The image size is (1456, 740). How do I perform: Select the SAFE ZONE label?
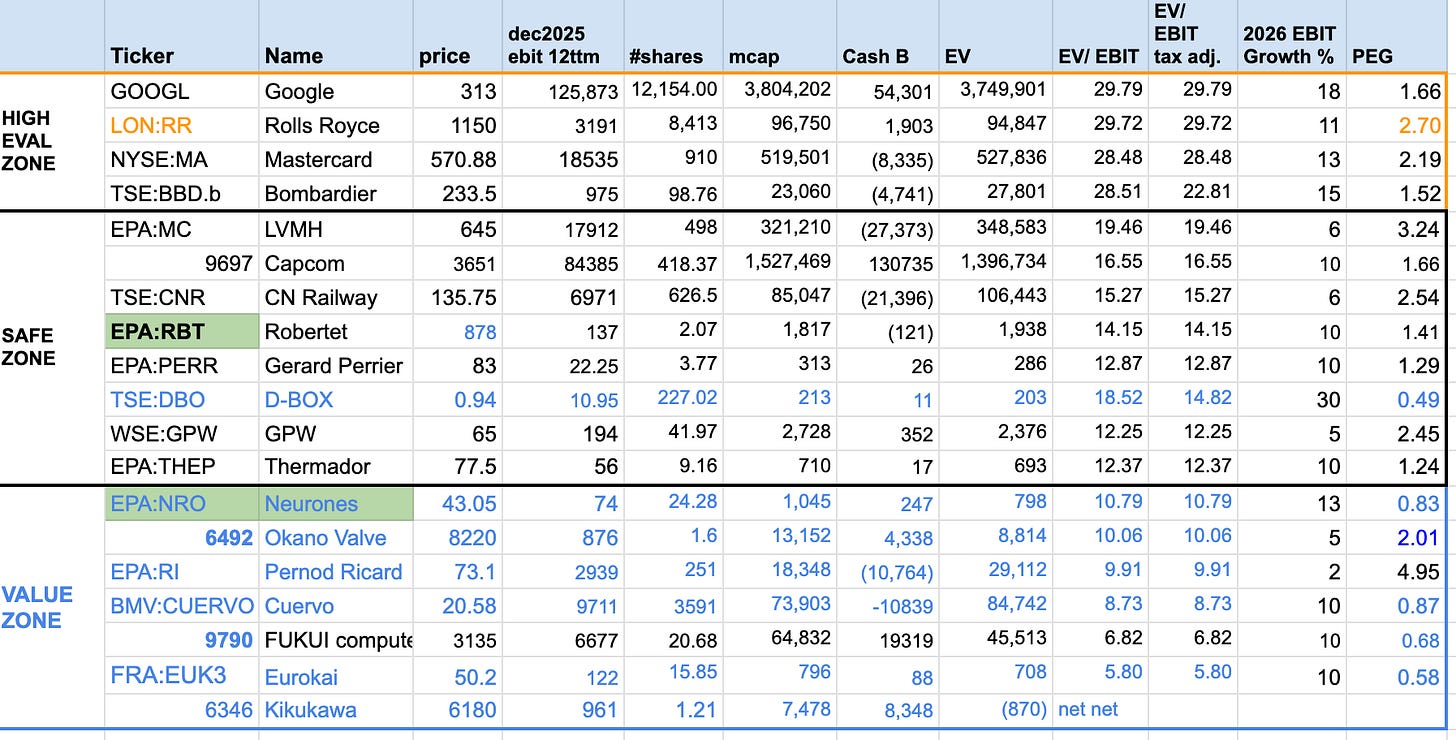(x=28, y=347)
